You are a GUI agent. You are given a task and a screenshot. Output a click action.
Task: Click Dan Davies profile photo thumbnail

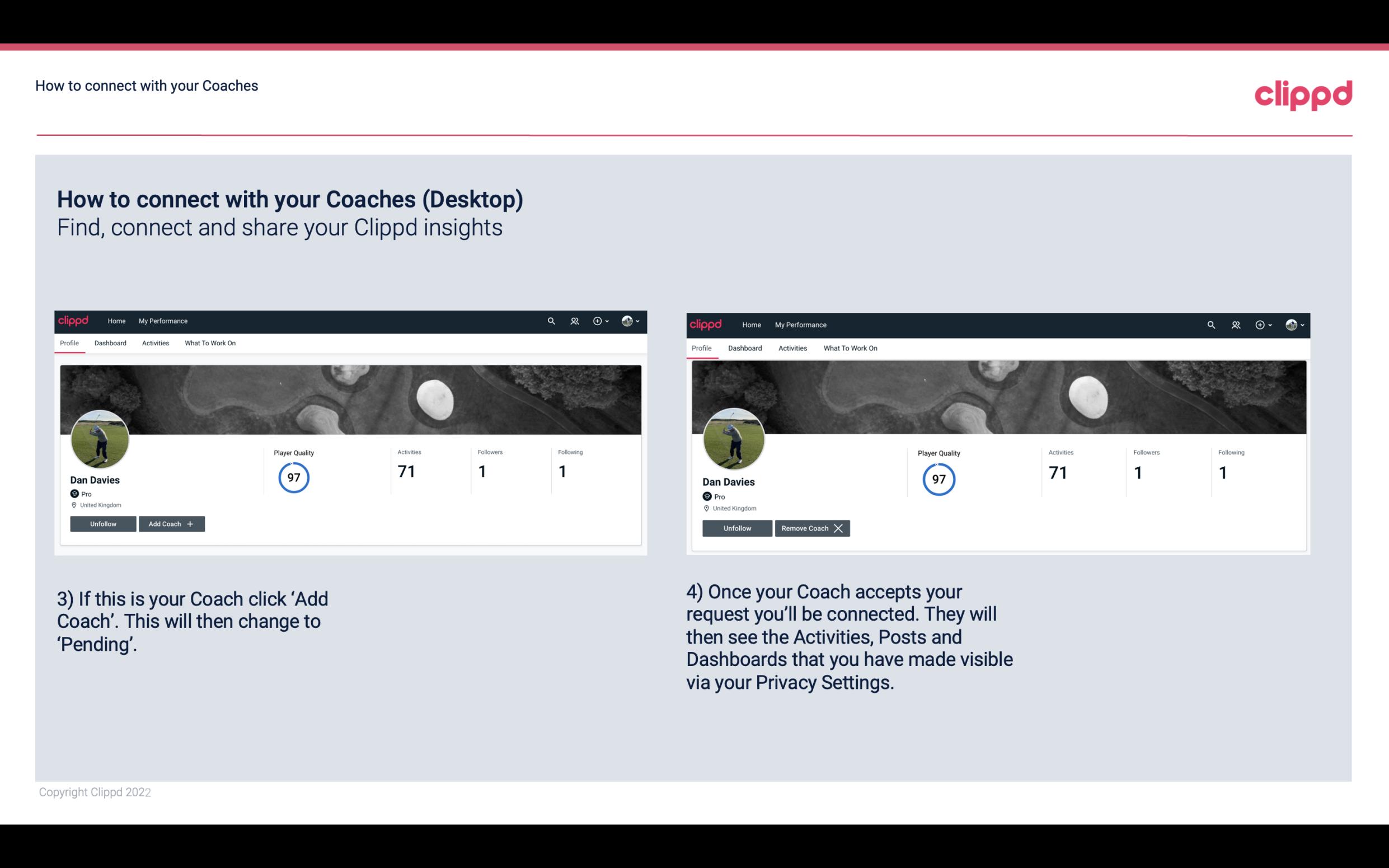(100, 439)
